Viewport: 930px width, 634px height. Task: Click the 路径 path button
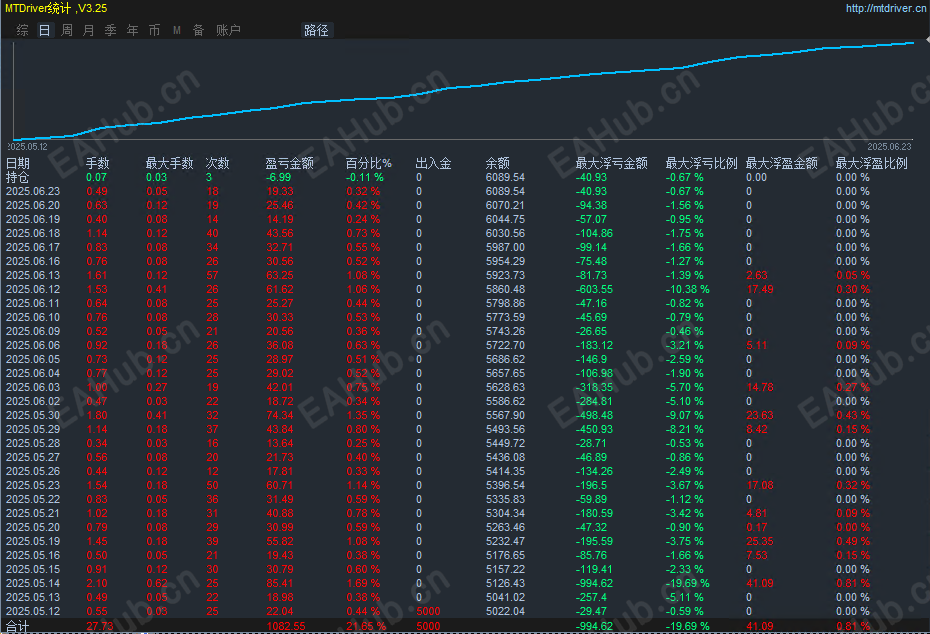click(x=316, y=30)
